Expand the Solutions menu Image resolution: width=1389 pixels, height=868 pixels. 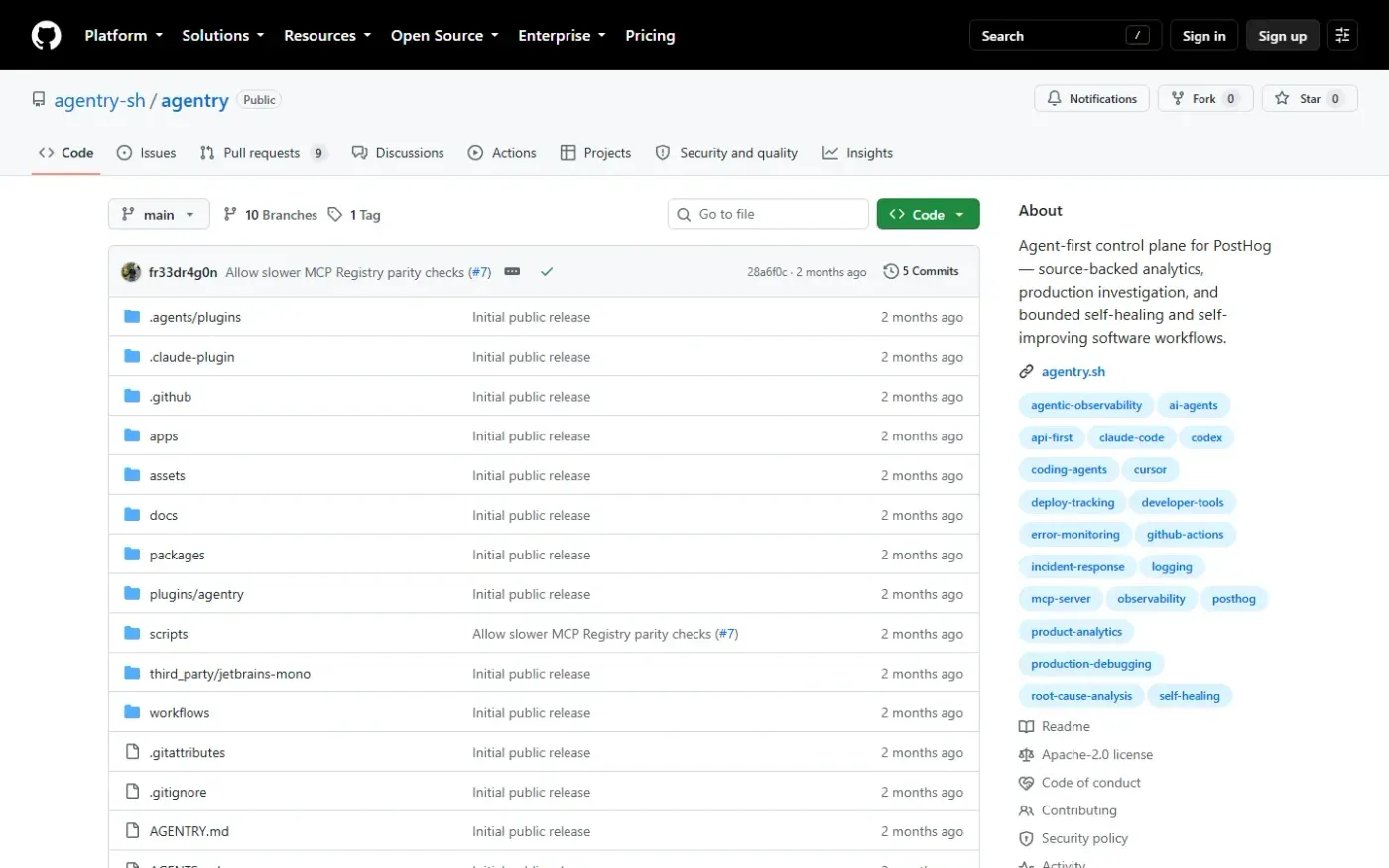pyautogui.click(x=222, y=36)
